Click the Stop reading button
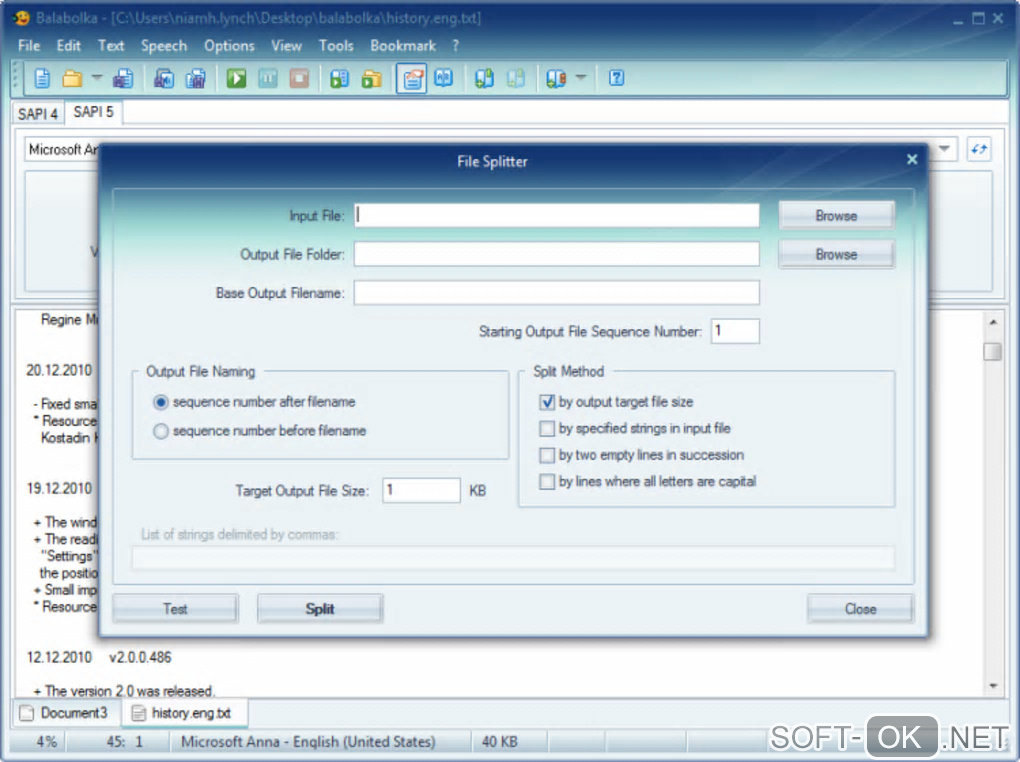 coord(299,79)
